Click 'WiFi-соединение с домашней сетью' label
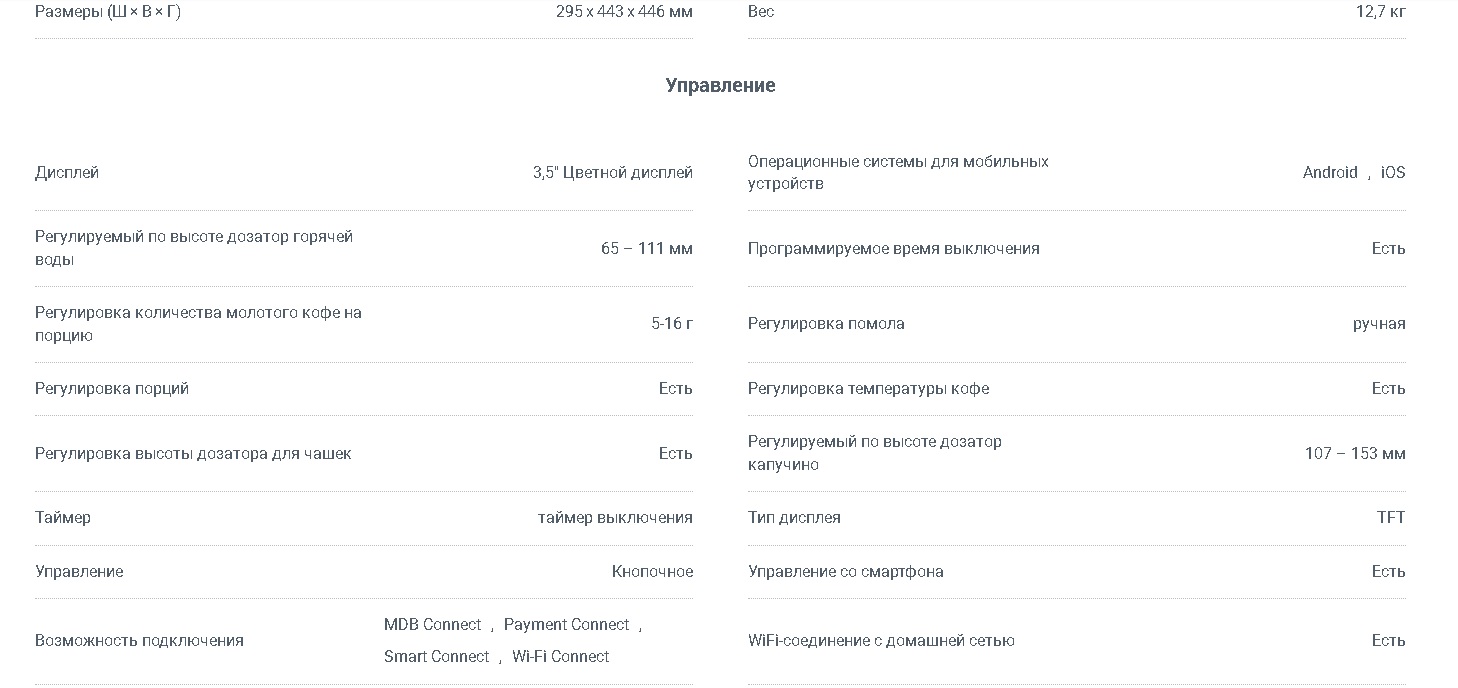The height and width of the screenshot is (688, 1458). 881,641
